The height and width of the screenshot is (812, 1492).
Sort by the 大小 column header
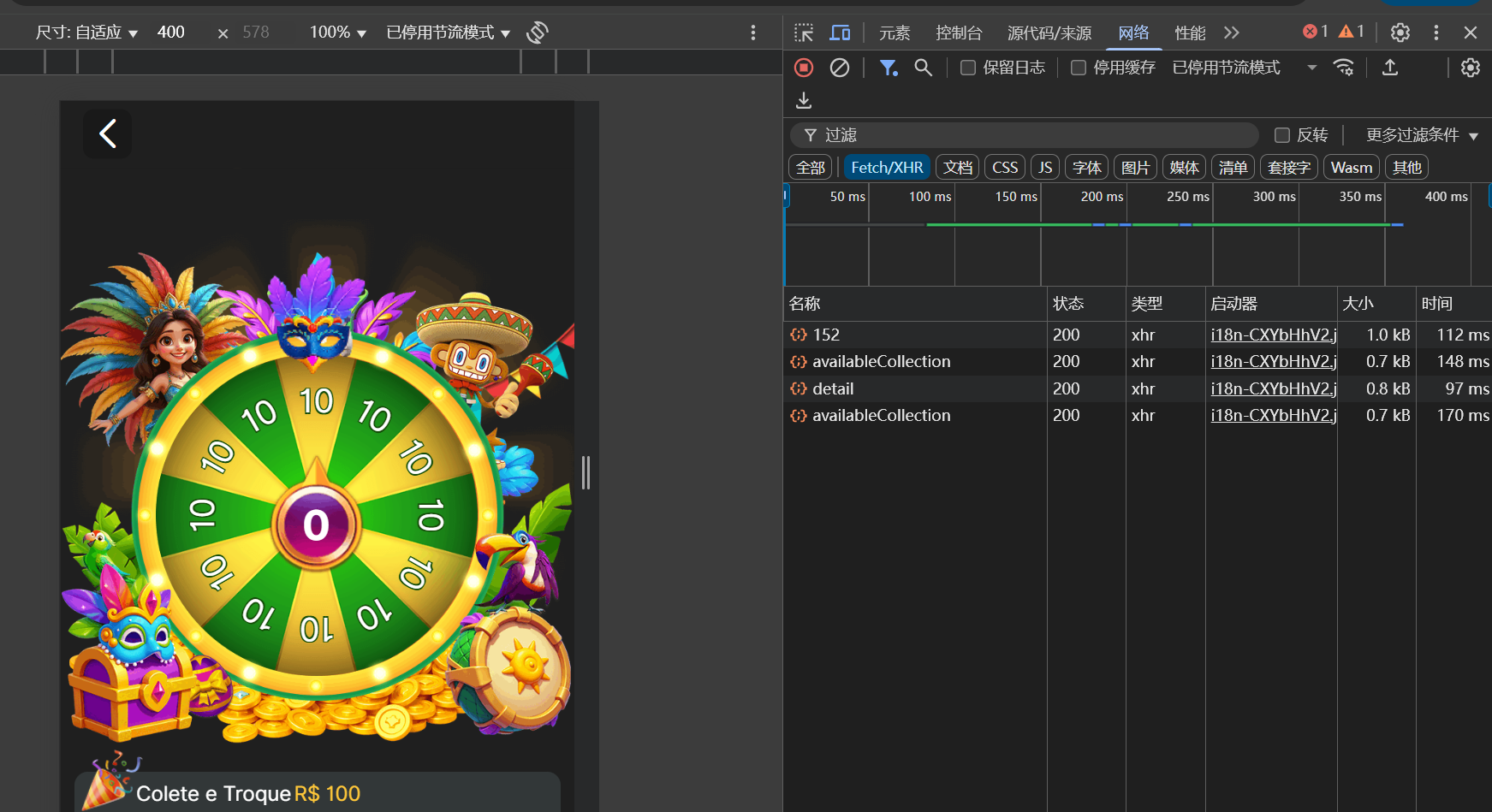[1376, 304]
